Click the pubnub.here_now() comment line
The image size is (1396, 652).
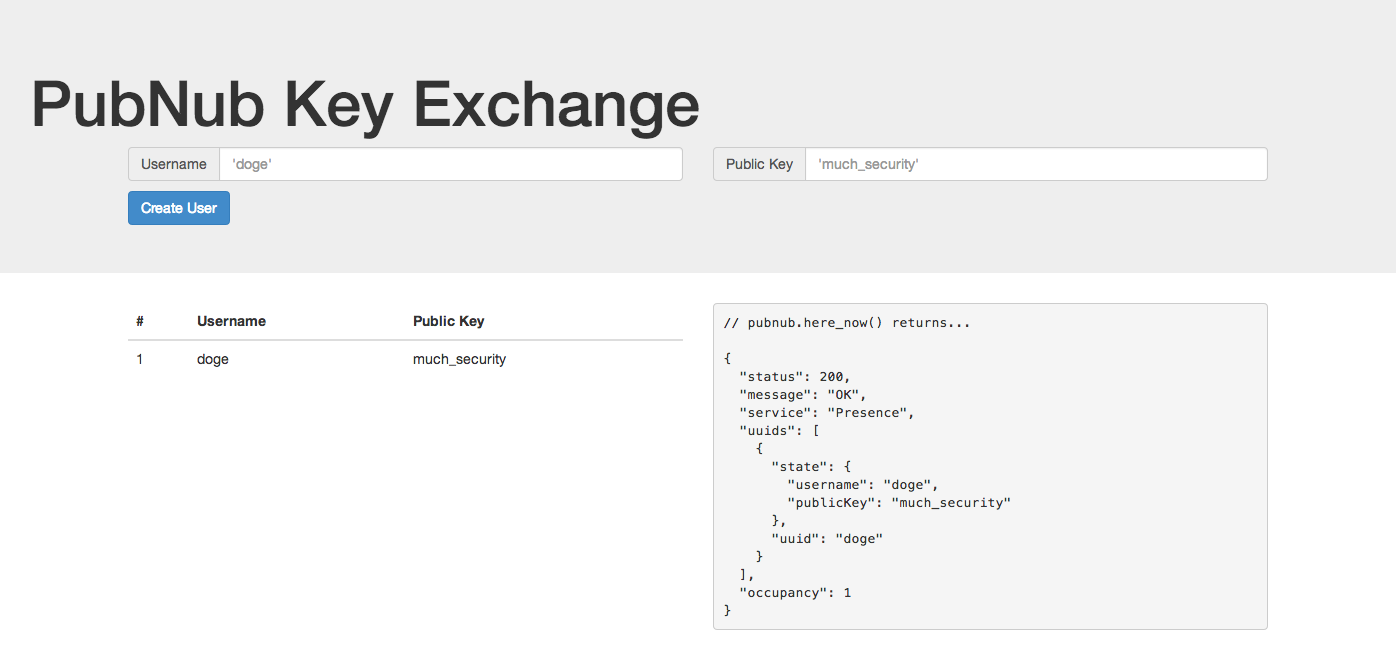pyautogui.click(x=846, y=323)
